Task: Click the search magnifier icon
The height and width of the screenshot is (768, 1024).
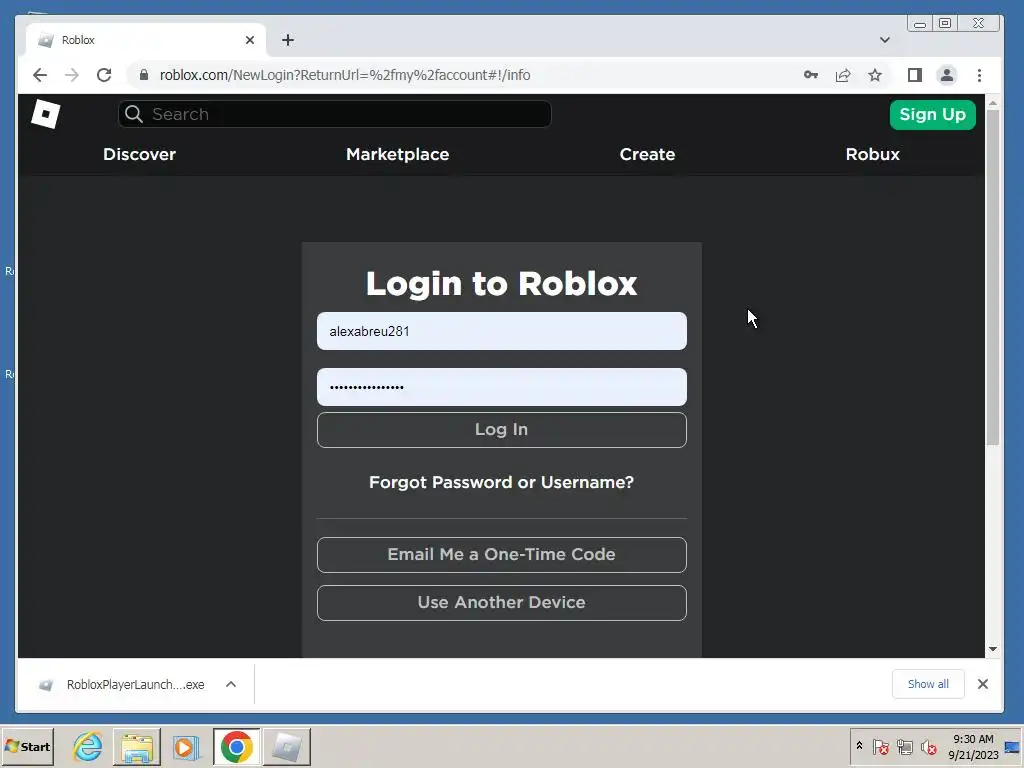Action: [x=134, y=114]
